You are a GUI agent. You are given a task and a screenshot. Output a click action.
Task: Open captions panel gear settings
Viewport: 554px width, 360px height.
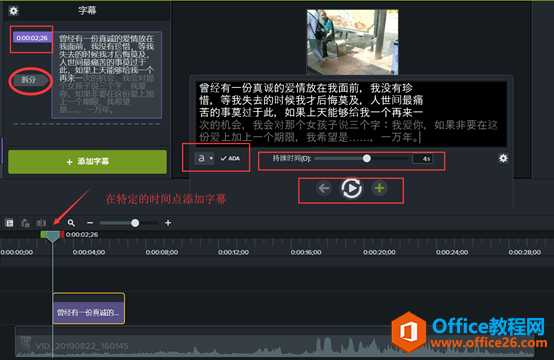[x=13, y=11]
